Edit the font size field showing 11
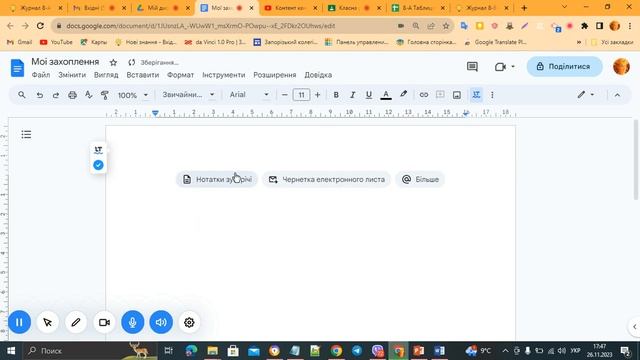Image resolution: width=640 pixels, height=360 pixels. pos(301,95)
